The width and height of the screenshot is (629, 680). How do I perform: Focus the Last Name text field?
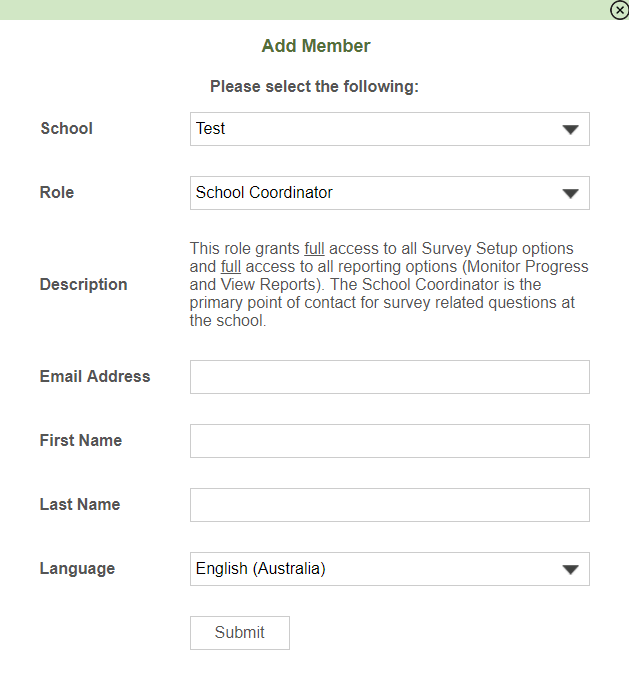(x=390, y=505)
